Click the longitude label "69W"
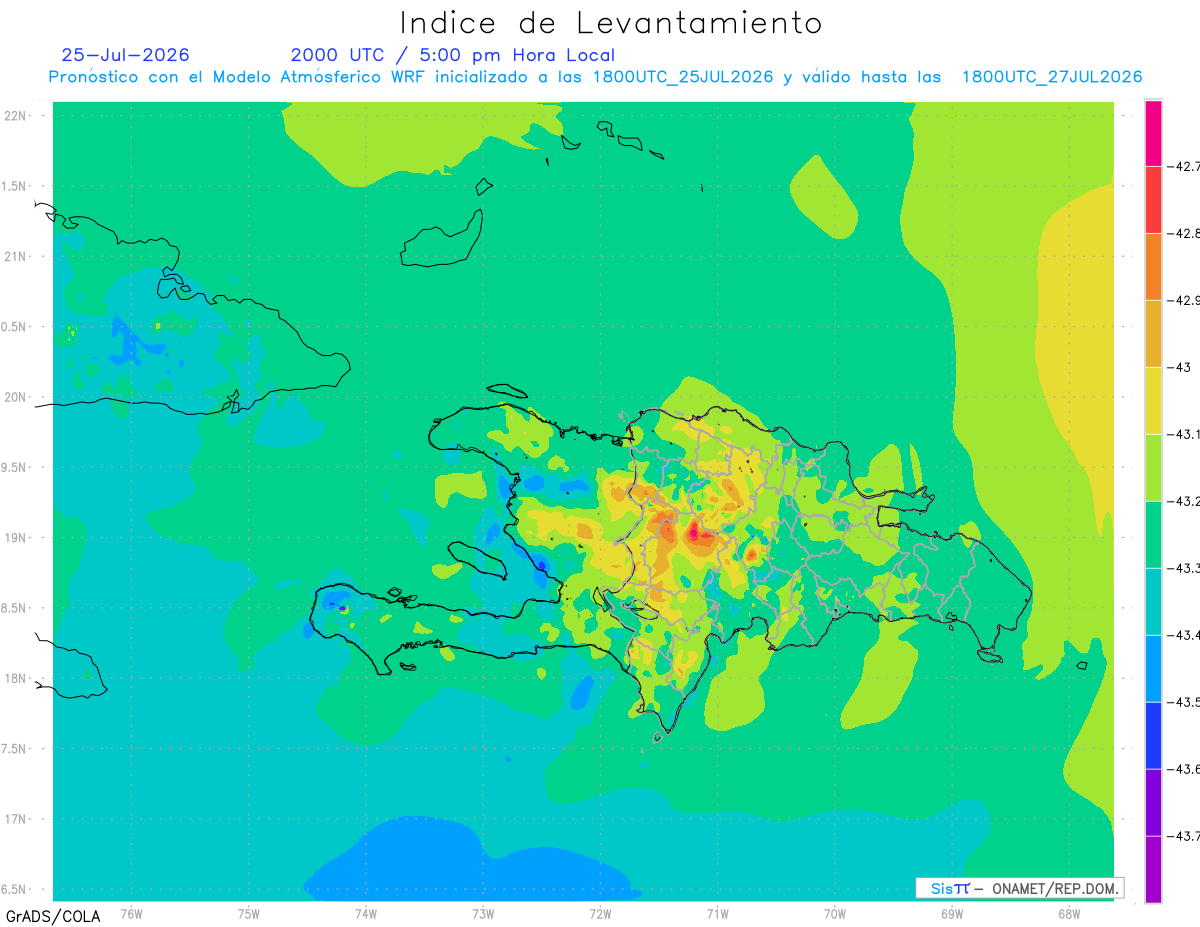 point(952,913)
